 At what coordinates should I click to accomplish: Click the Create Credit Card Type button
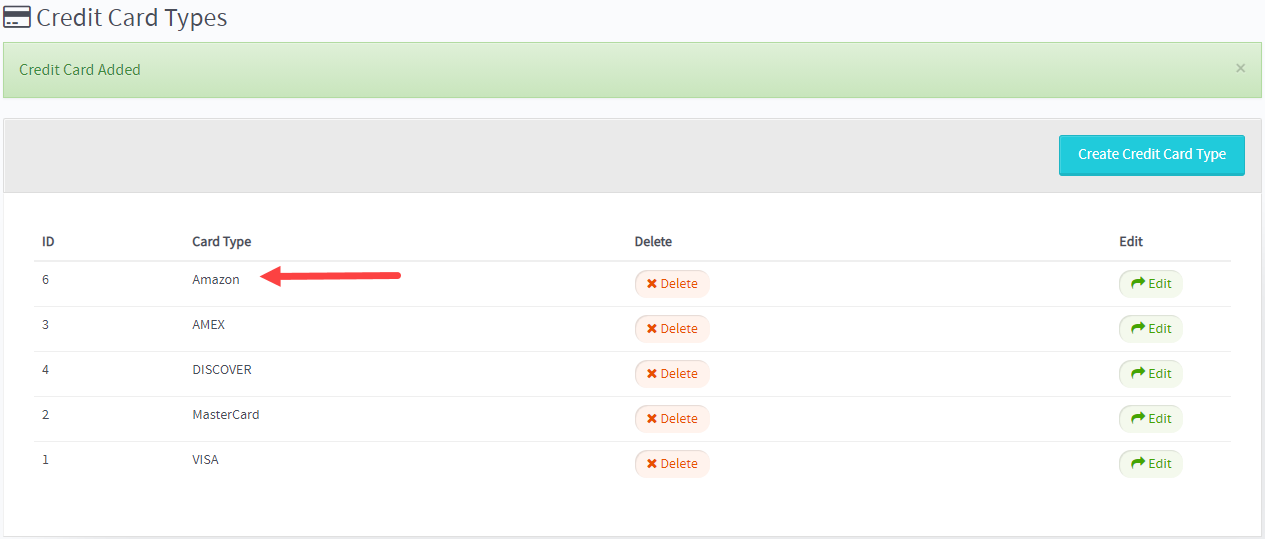click(x=1151, y=155)
